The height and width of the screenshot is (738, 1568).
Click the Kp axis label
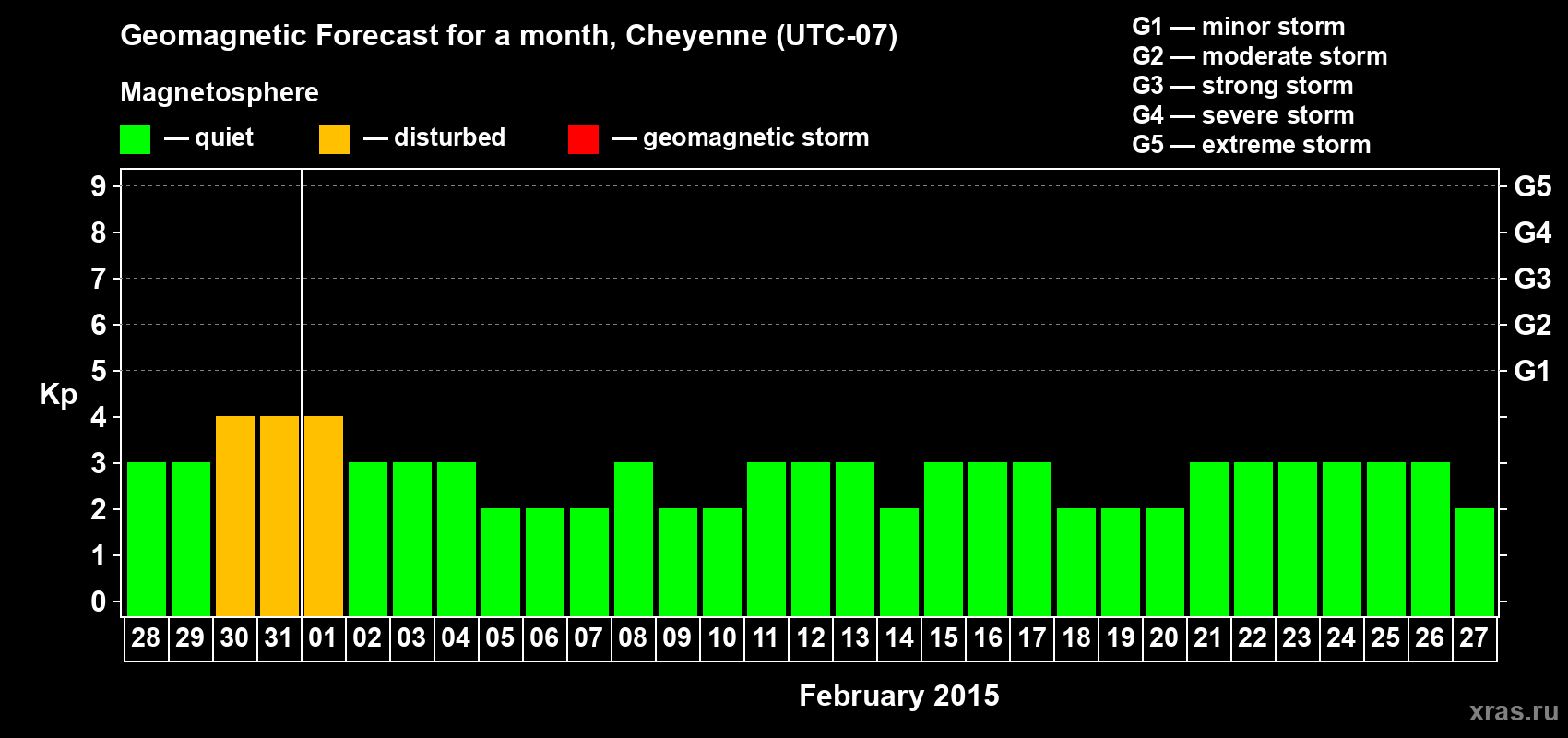click(x=58, y=395)
